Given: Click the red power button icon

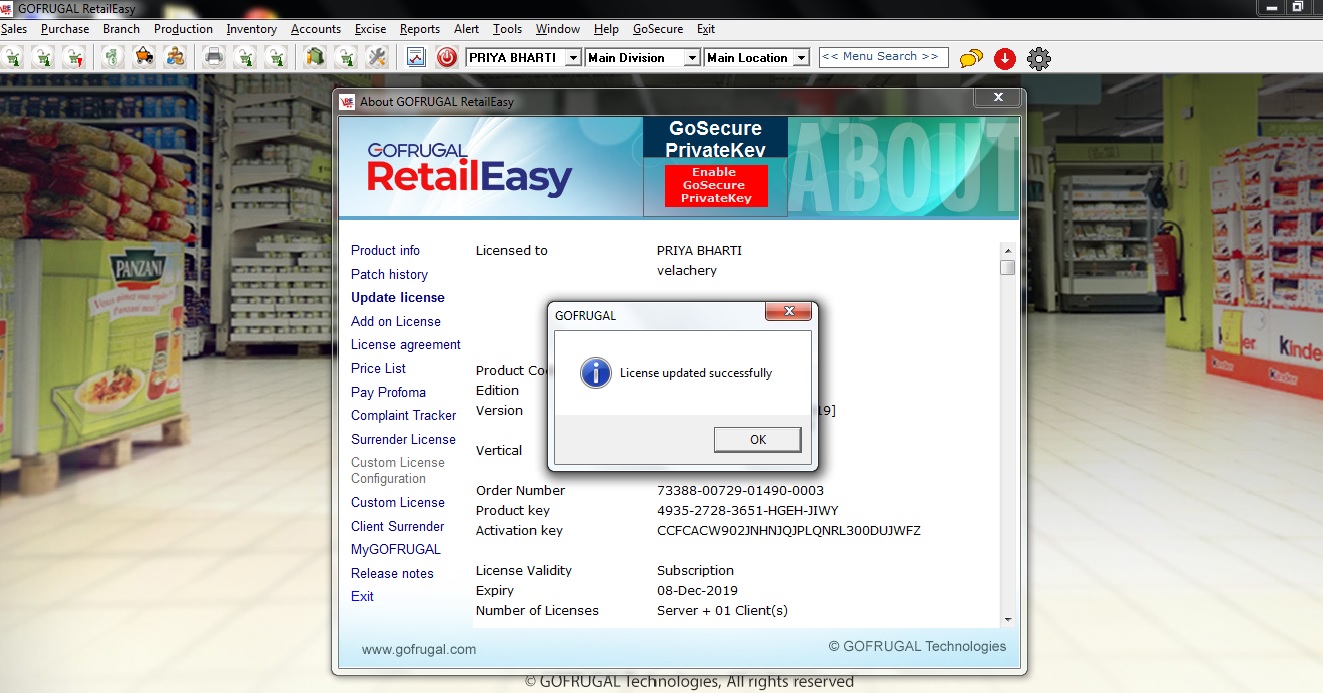Looking at the screenshot, I should tap(446, 57).
